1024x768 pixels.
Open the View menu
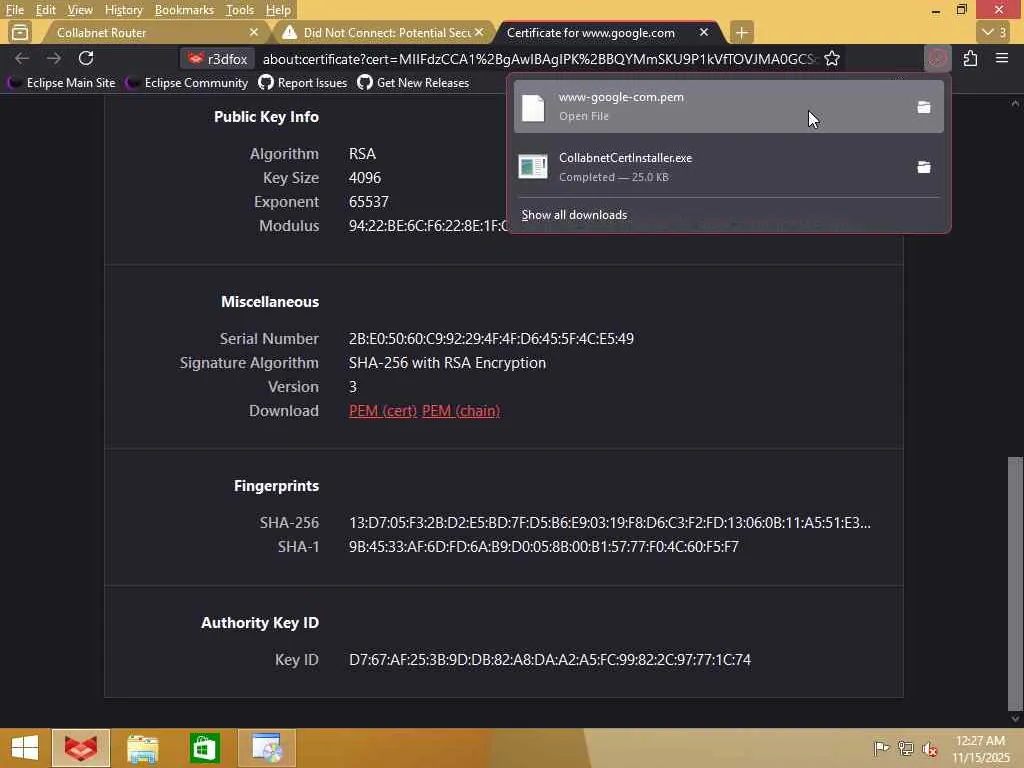pos(80,10)
